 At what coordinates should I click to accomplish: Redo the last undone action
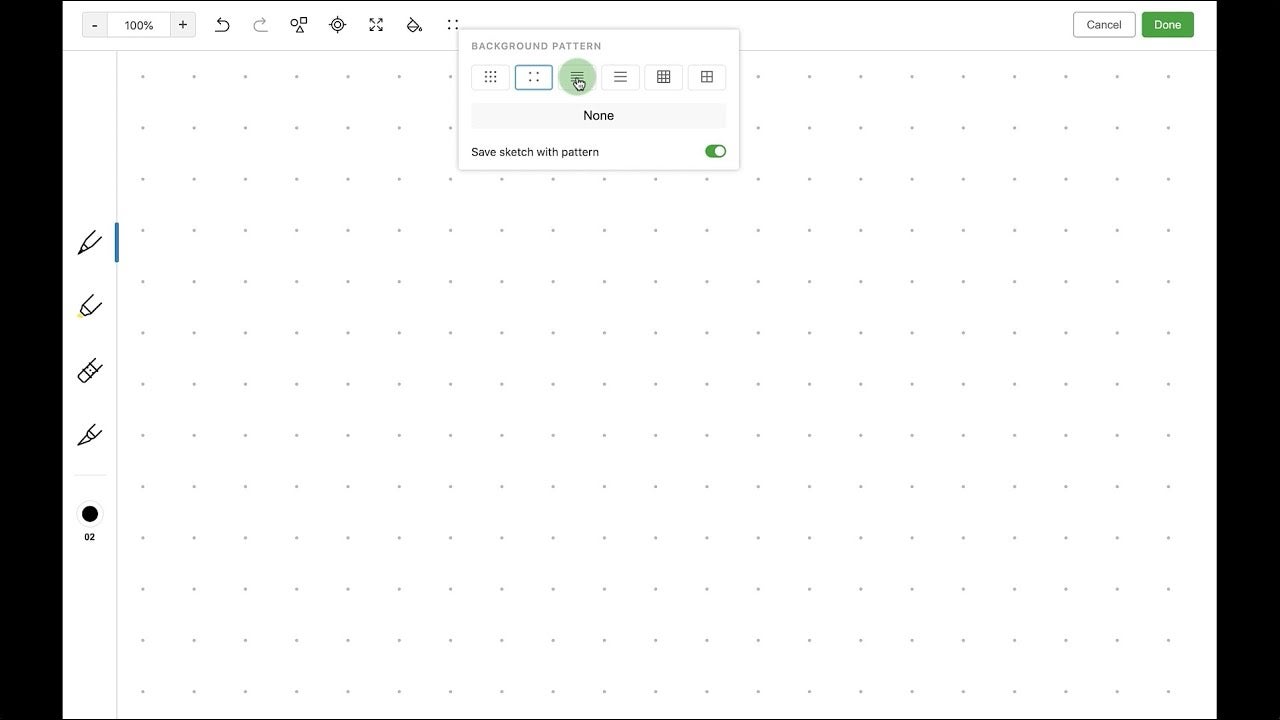click(260, 25)
